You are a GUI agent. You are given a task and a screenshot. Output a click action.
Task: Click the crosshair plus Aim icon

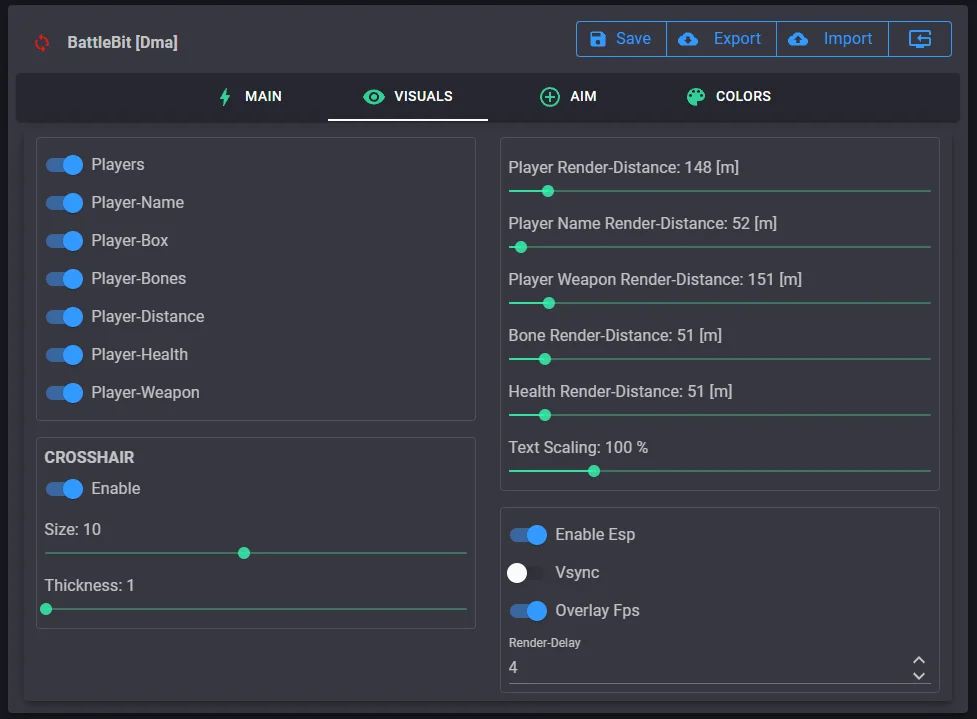[x=549, y=97]
